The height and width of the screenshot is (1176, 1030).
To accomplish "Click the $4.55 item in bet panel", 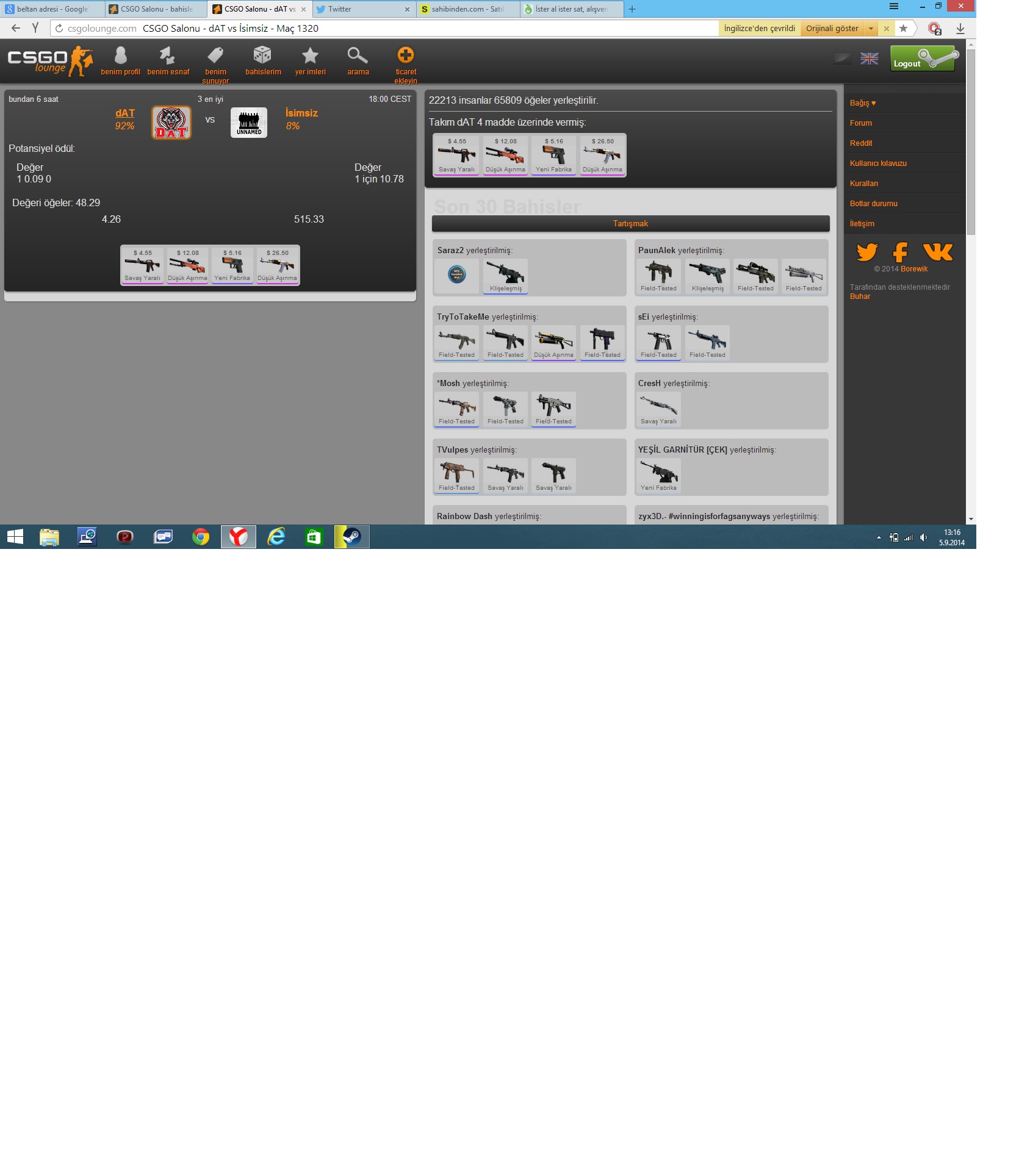I will click(x=142, y=265).
